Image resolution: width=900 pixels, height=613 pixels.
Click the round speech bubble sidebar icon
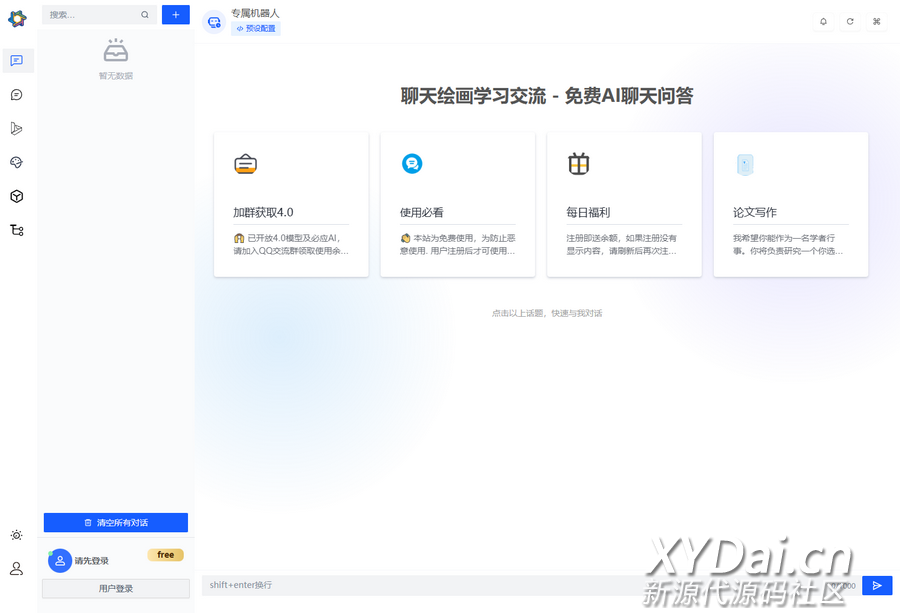point(17,95)
